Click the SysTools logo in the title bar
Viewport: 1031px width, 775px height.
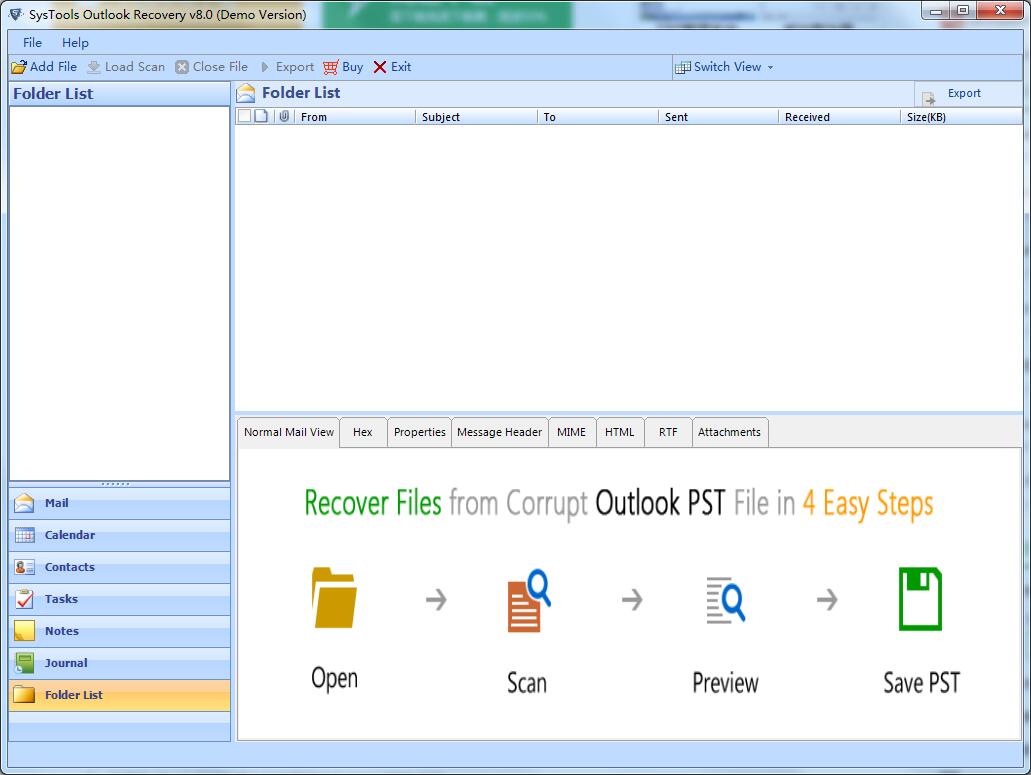tap(16, 14)
